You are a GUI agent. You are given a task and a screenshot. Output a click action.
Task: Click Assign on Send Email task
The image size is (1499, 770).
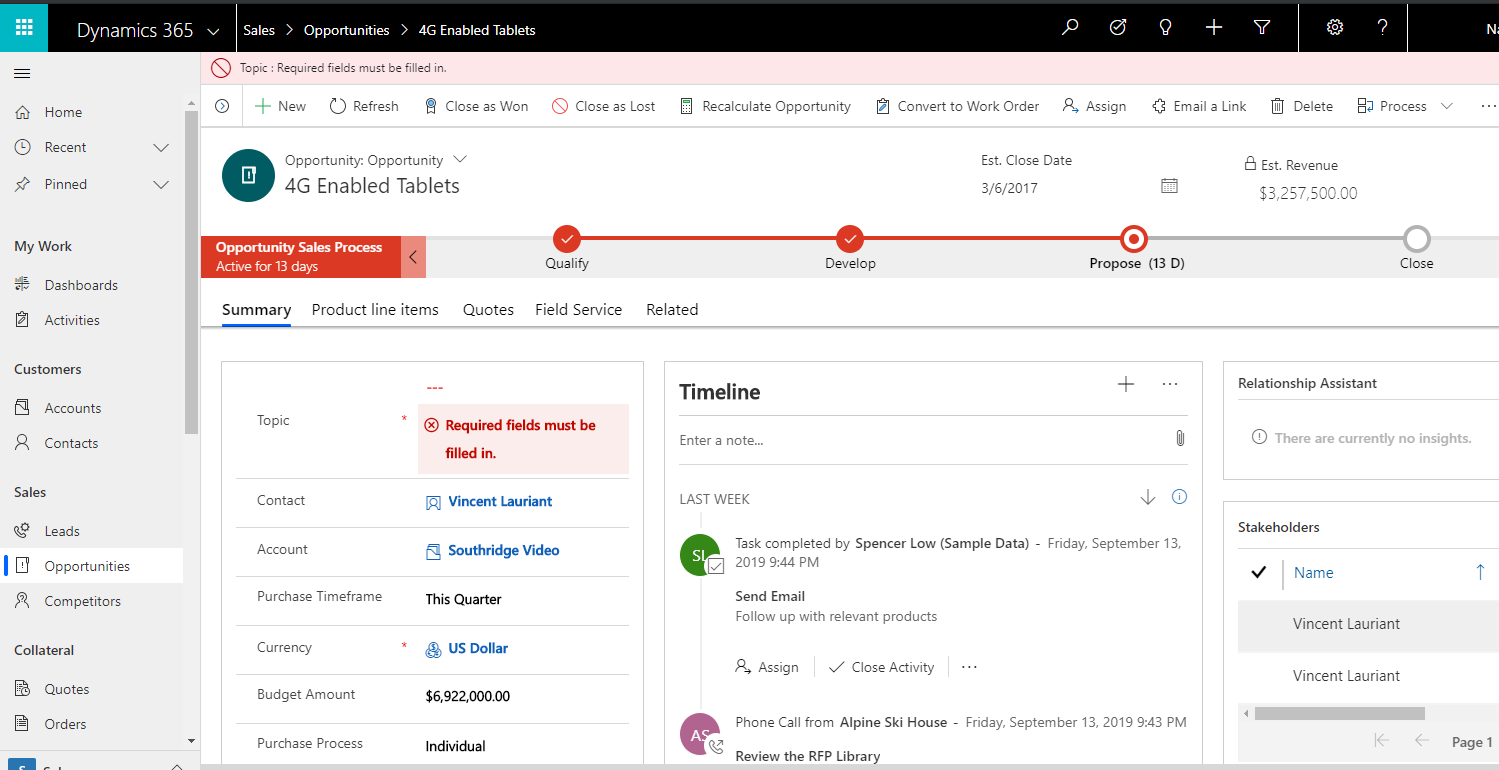[767, 667]
